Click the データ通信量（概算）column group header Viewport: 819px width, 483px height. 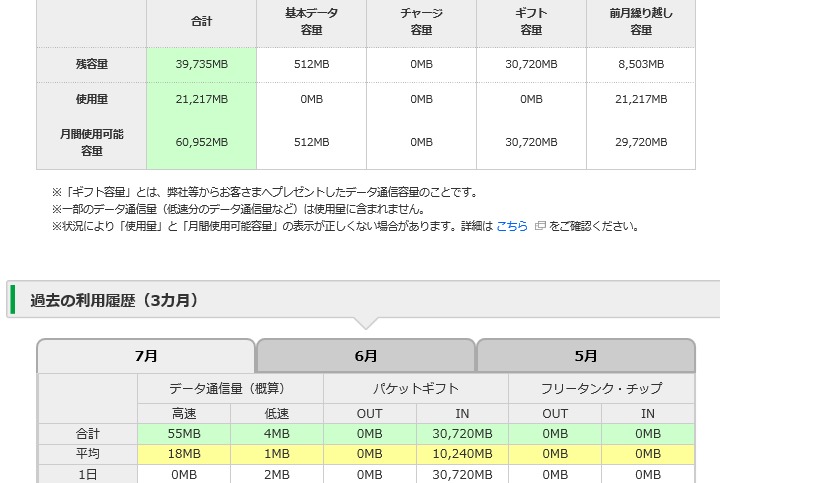coord(230,388)
